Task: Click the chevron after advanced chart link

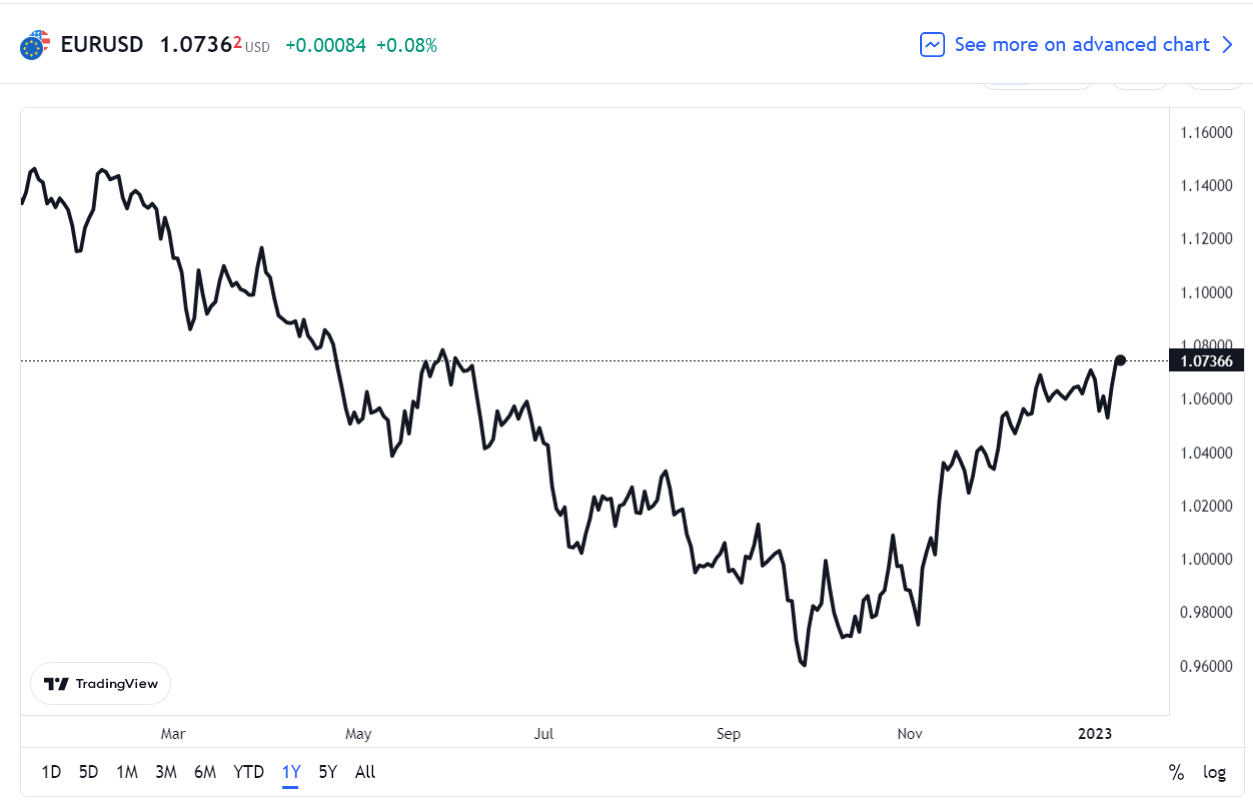Action: click(x=1228, y=45)
